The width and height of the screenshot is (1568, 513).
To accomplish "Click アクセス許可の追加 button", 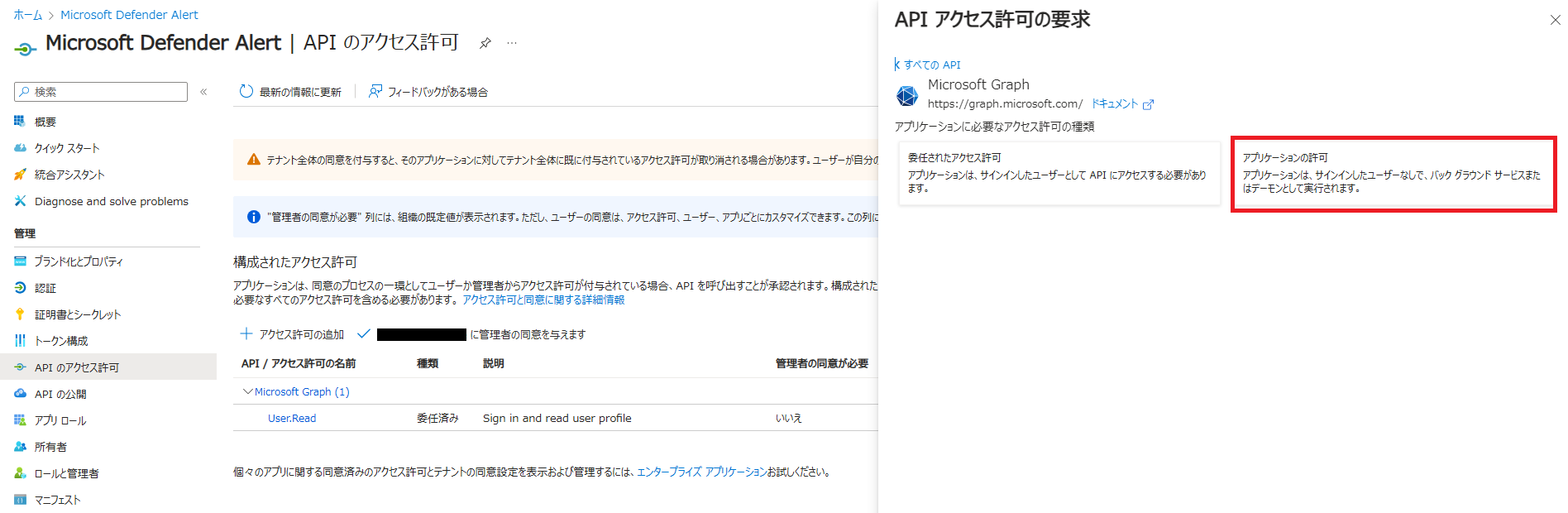I will [x=292, y=334].
